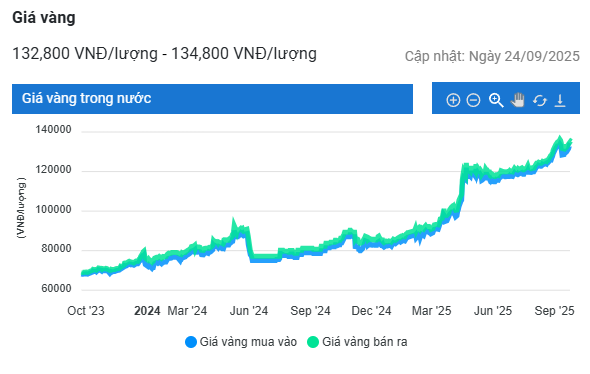Activate the selection zoom magnifier tool
Screen dimensions: 590x374
pyautogui.click(x=496, y=100)
